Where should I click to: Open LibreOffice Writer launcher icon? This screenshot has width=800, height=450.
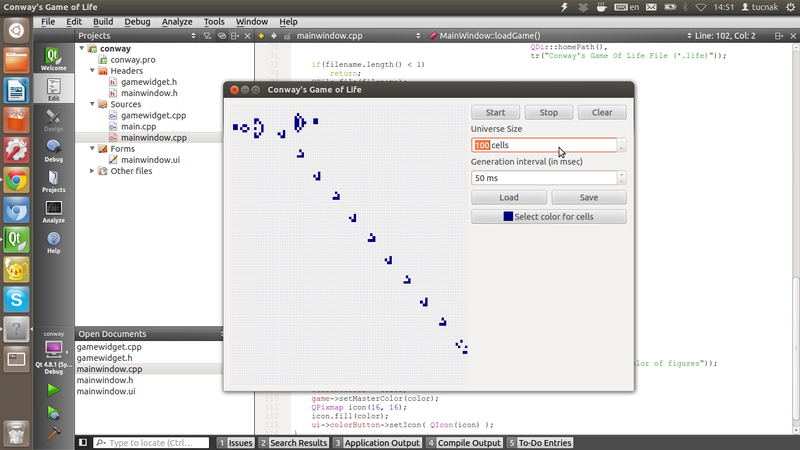[x=16, y=90]
